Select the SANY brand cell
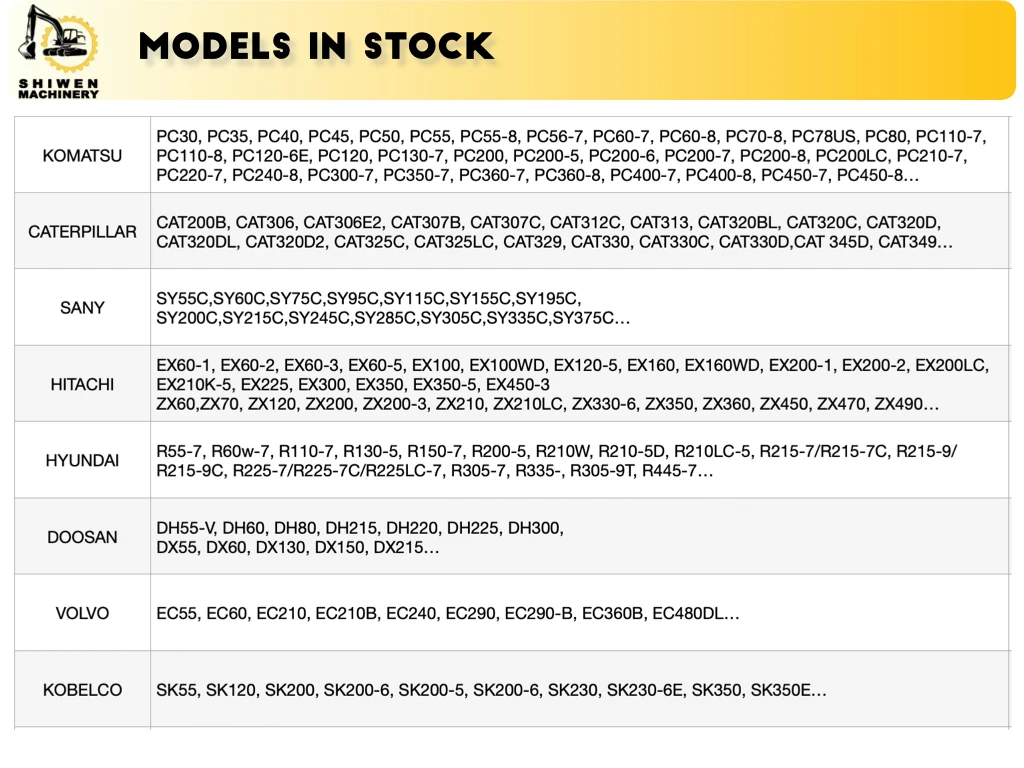Screen dimensions: 1024x768 click(x=83, y=308)
